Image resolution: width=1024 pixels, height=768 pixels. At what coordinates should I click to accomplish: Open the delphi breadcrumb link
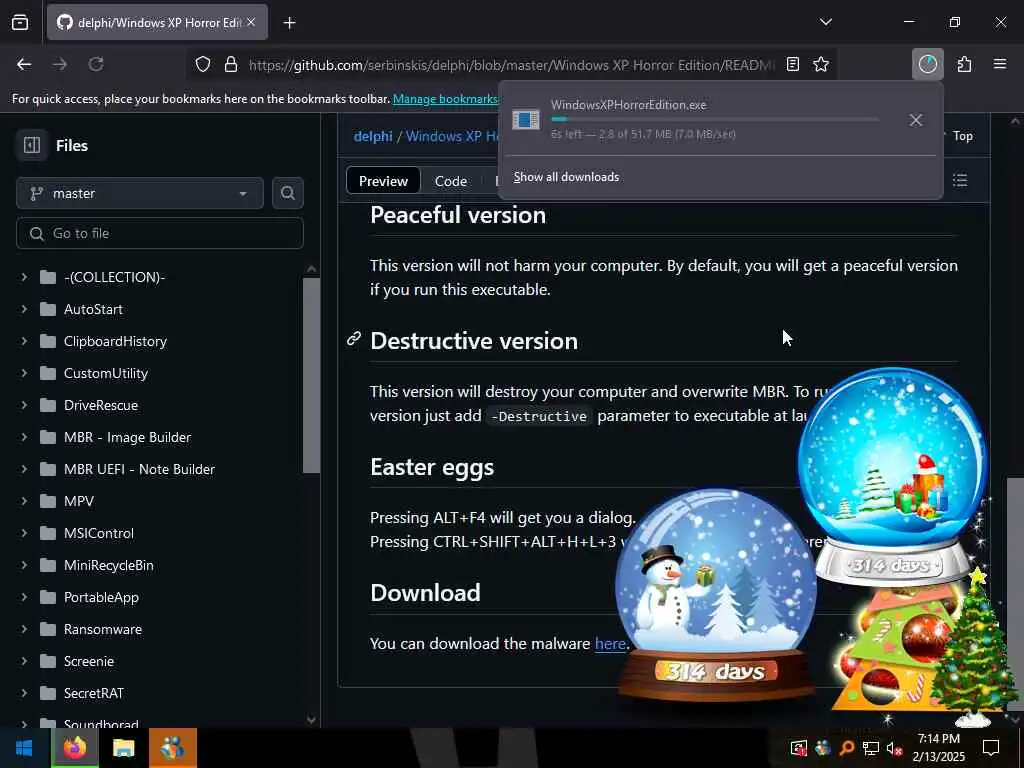pyautogui.click(x=373, y=136)
